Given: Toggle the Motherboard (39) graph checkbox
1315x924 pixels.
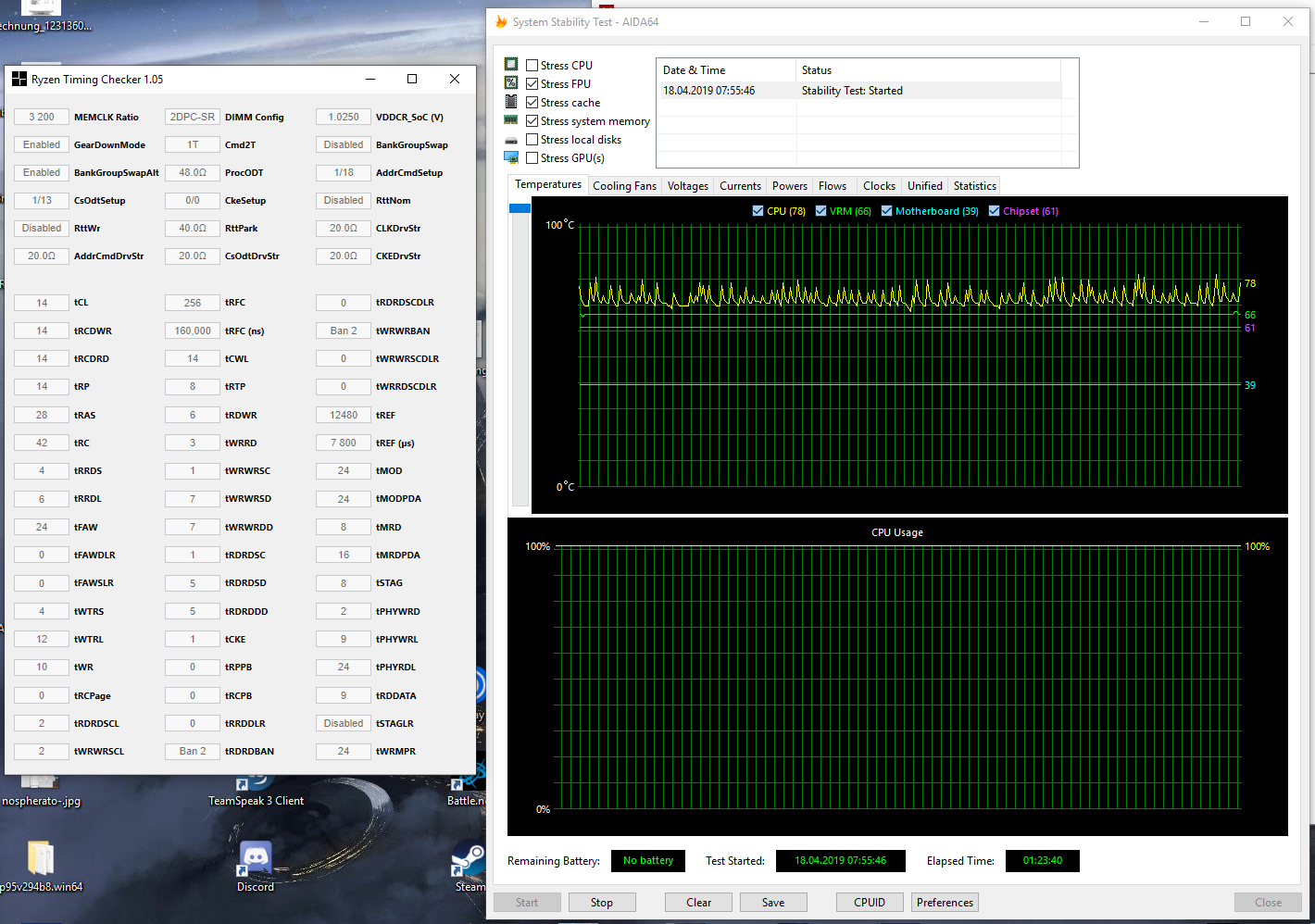Looking at the screenshot, I should (x=886, y=211).
